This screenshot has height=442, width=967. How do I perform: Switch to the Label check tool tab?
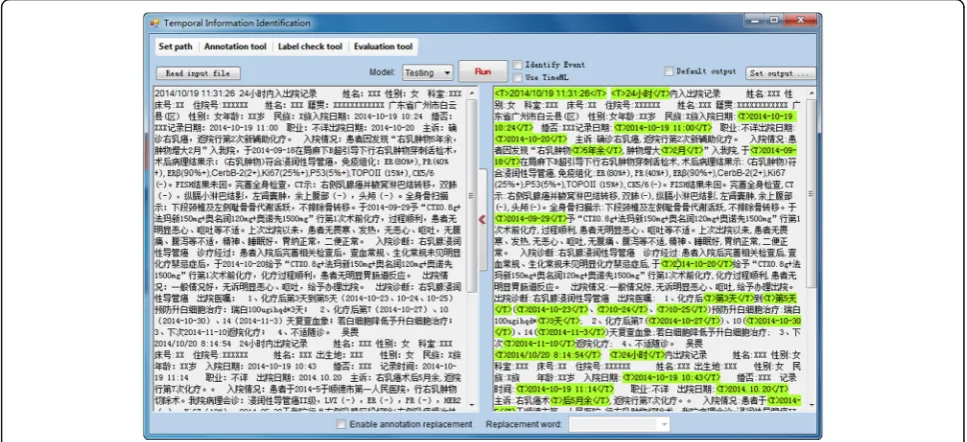click(x=310, y=47)
